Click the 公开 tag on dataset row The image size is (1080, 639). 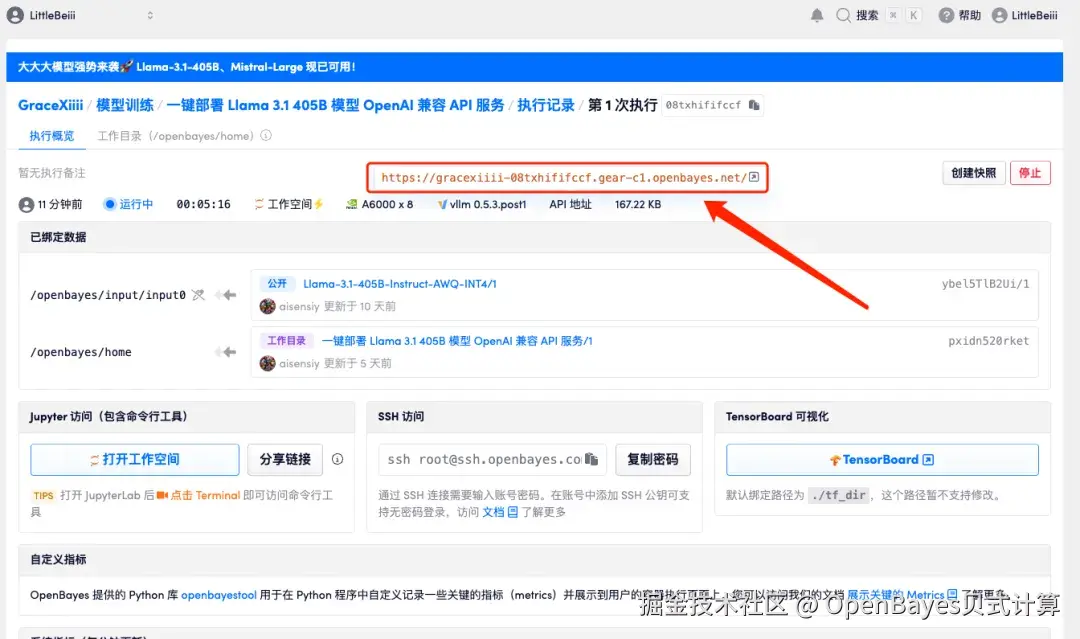tap(277, 284)
